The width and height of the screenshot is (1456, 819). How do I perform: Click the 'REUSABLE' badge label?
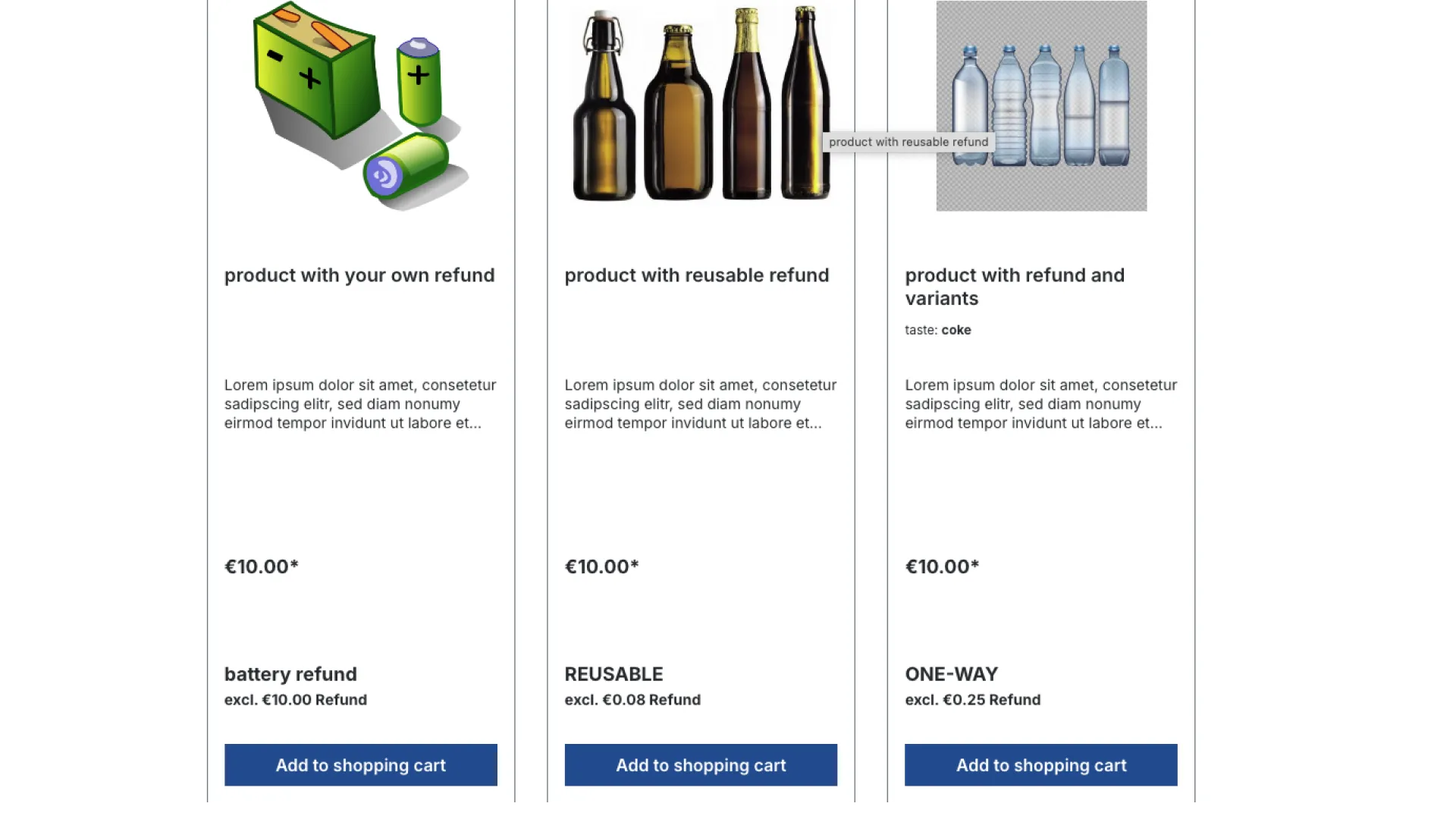[x=613, y=674]
